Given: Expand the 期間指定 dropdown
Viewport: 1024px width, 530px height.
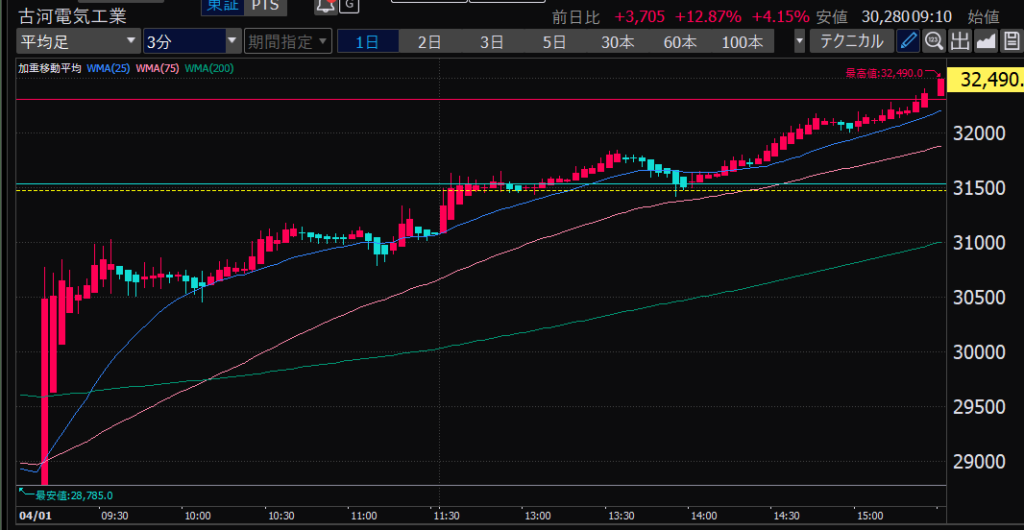Looking at the screenshot, I should click(x=287, y=41).
